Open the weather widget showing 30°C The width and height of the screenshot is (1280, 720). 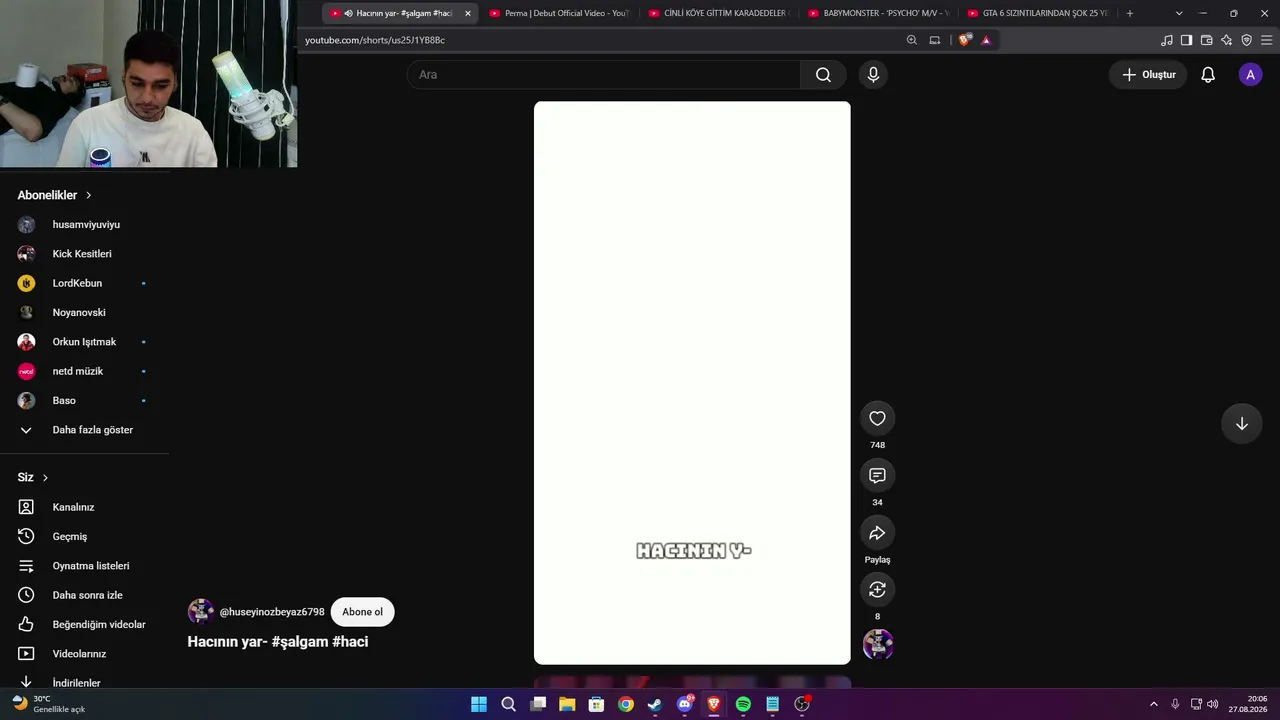tap(47, 704)
